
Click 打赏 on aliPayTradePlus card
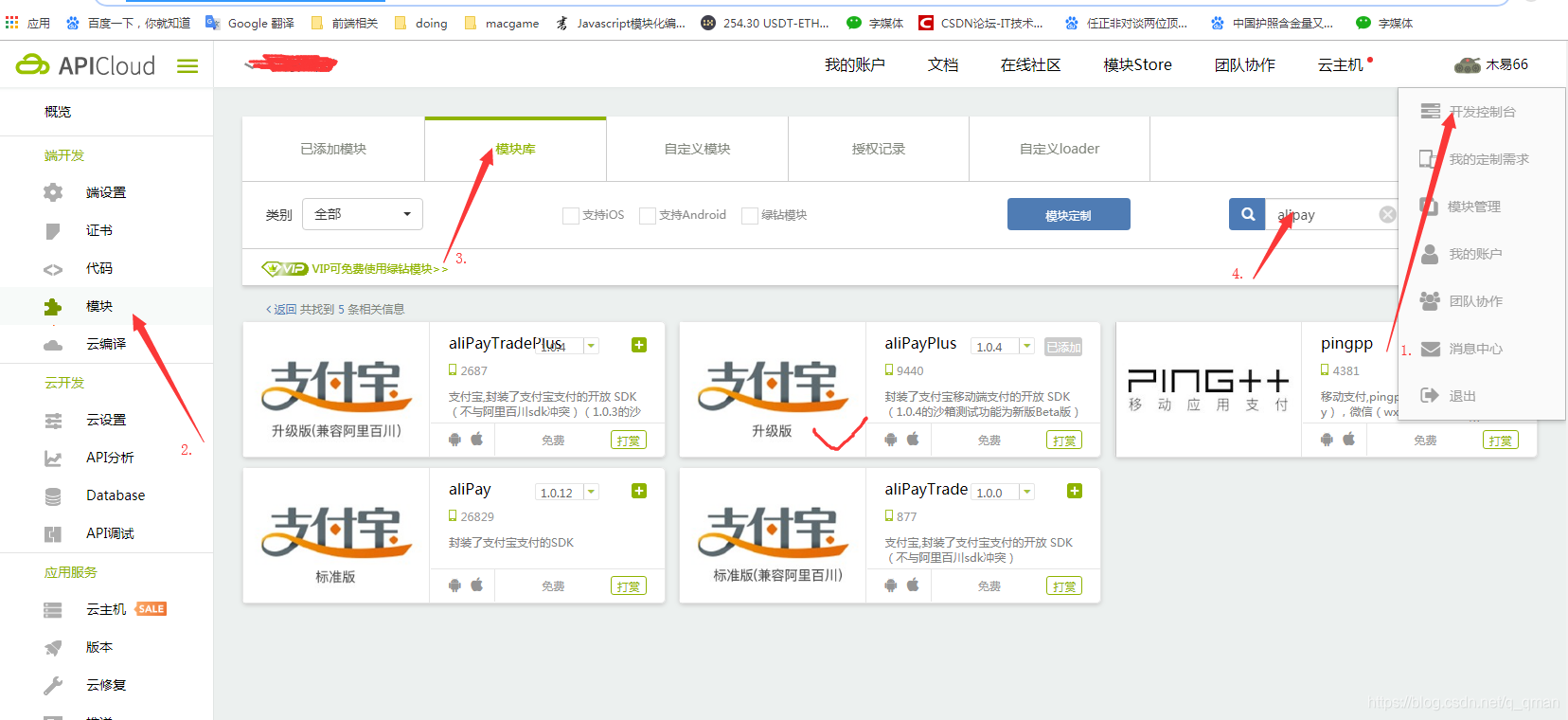(x=629, y=441)
